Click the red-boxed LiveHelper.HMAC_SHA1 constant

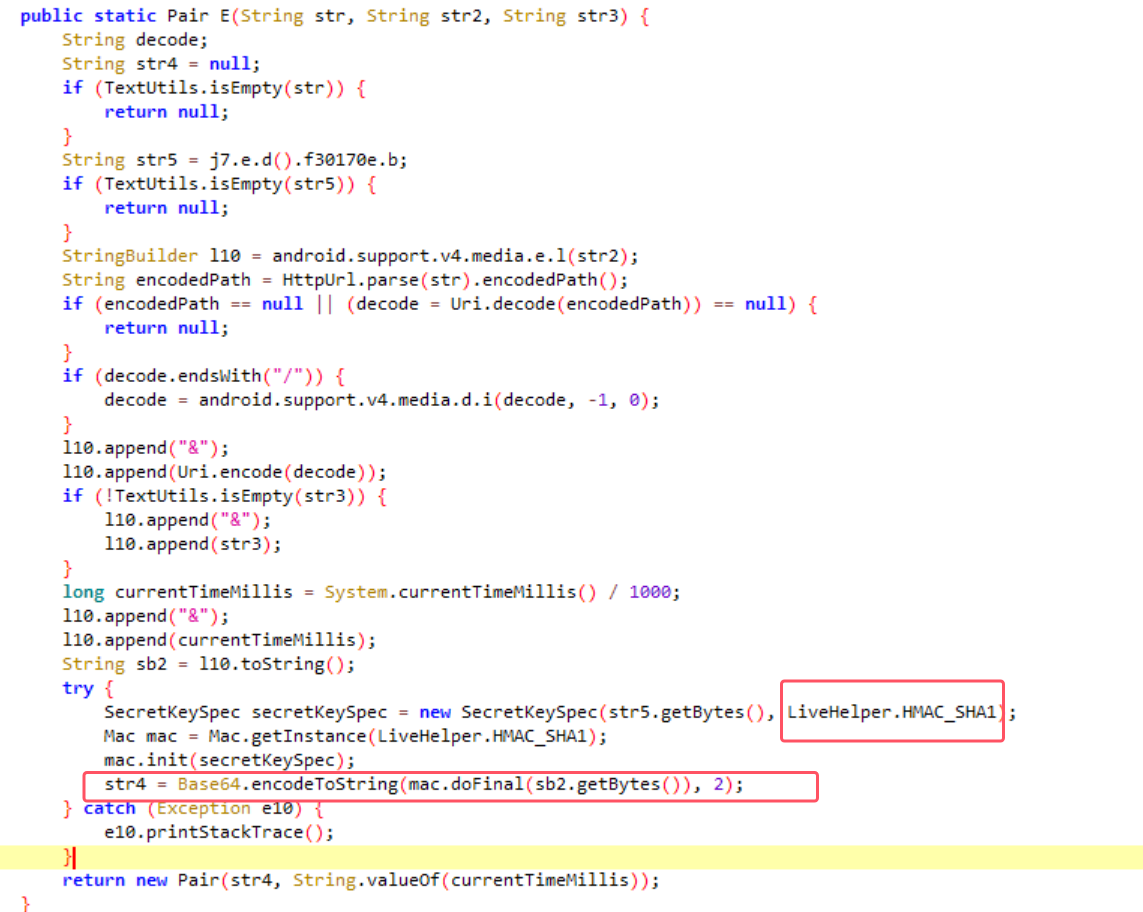tap(892, 712)
